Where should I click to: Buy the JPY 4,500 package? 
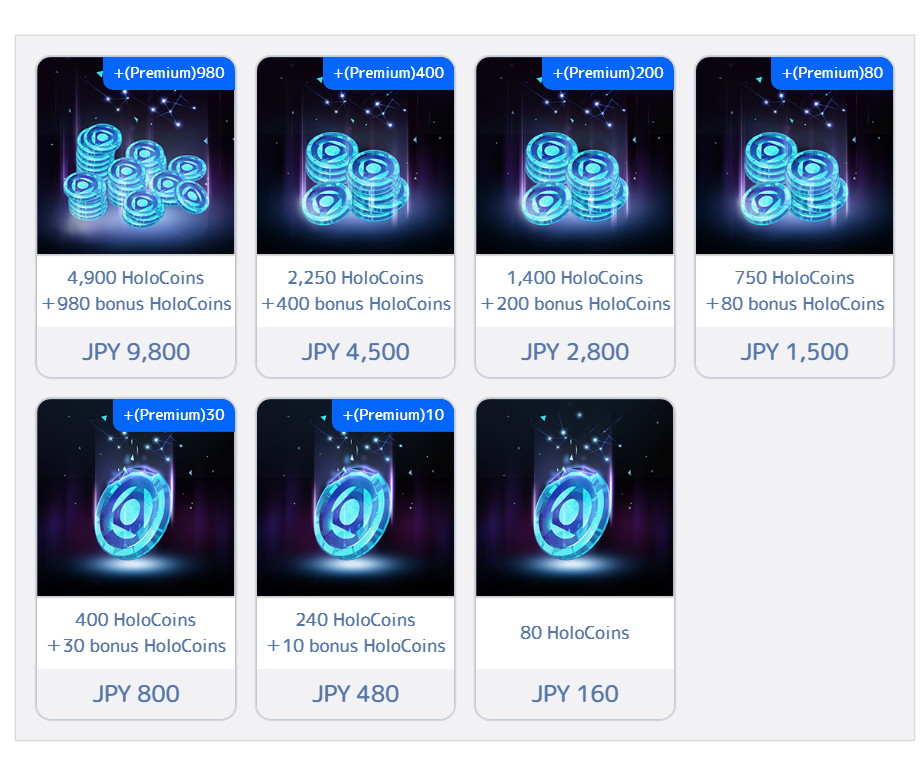click(x=356, y=352)
